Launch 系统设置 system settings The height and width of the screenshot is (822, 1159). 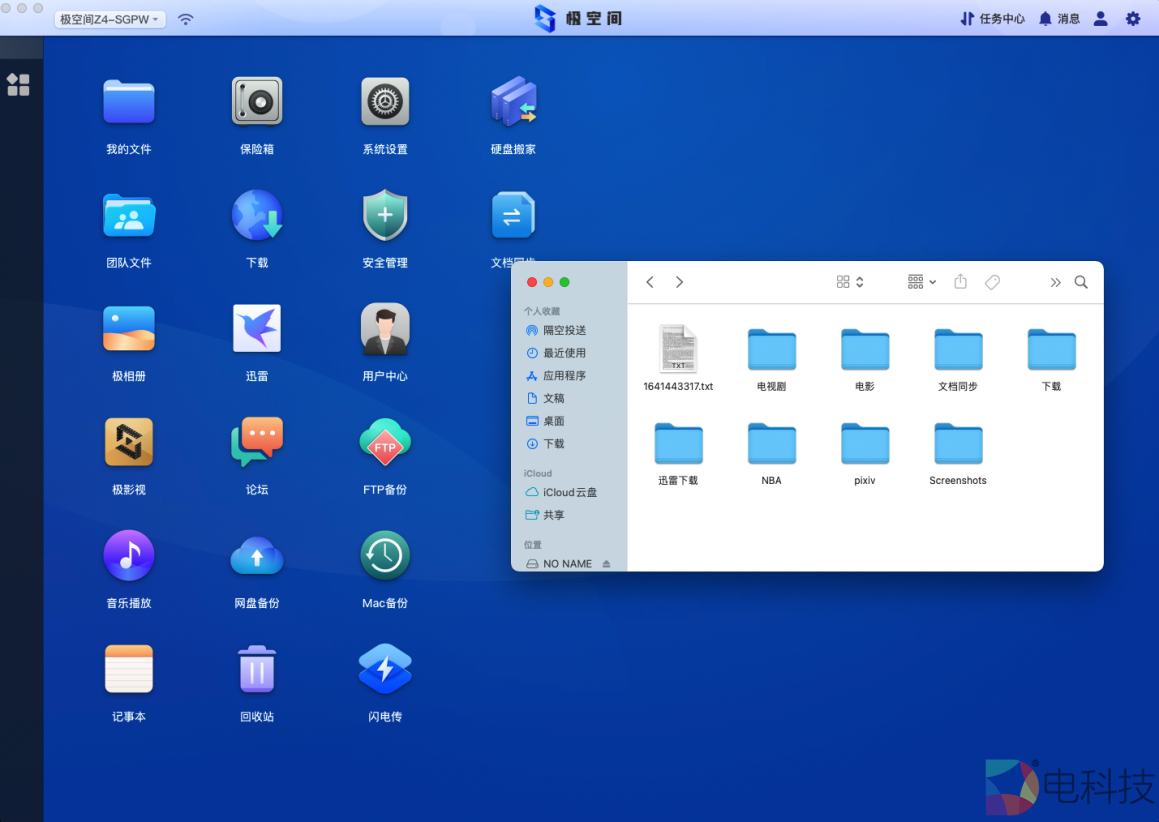pyautogui.click(x=385, y=101)
